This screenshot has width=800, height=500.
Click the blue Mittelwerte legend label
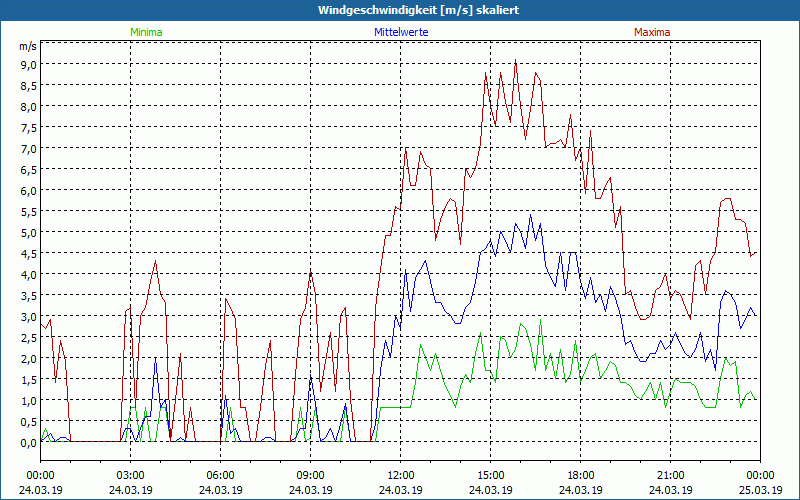click(400, 32)
